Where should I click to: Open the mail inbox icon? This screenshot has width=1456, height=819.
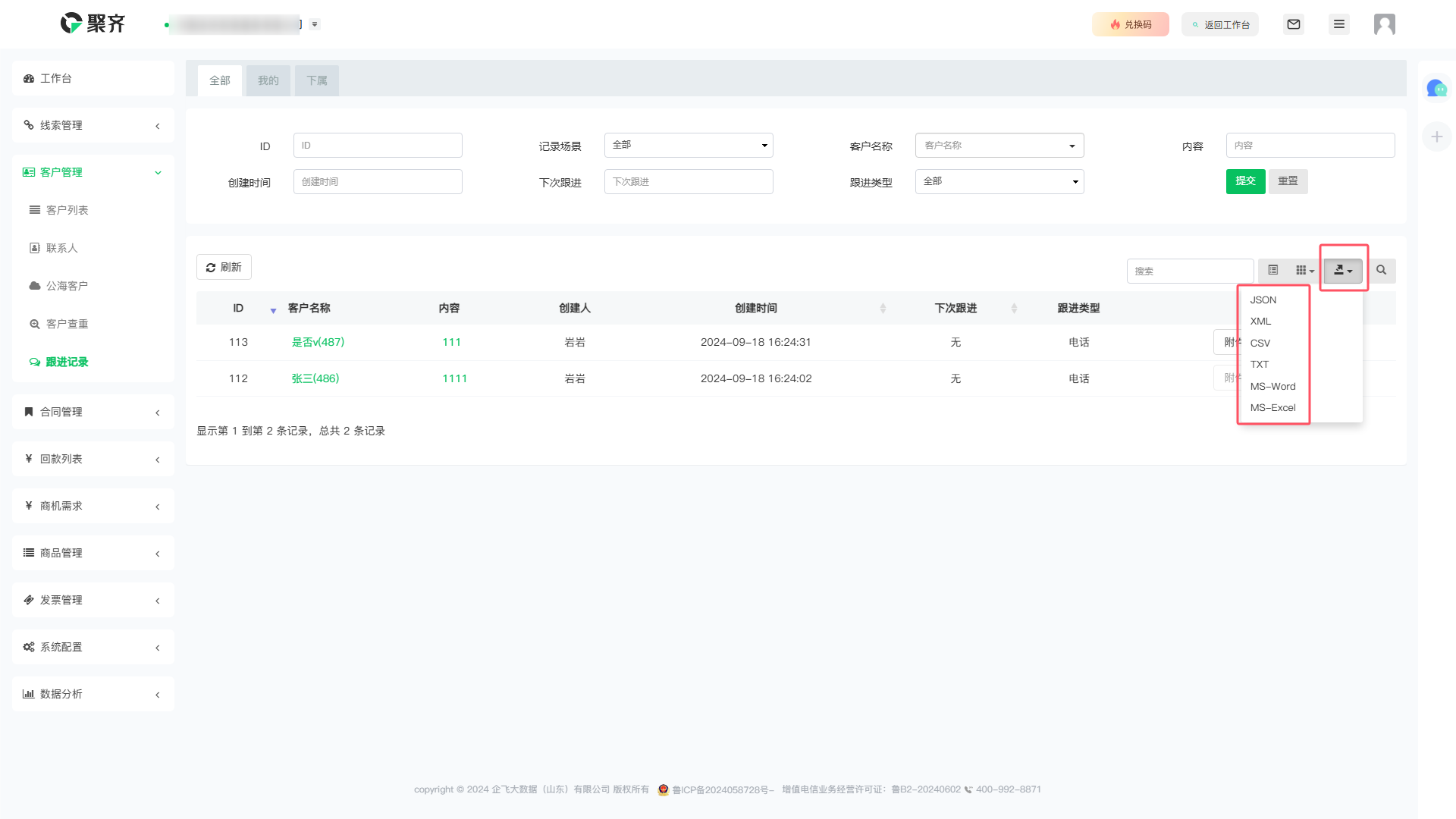pos(1294,24)
